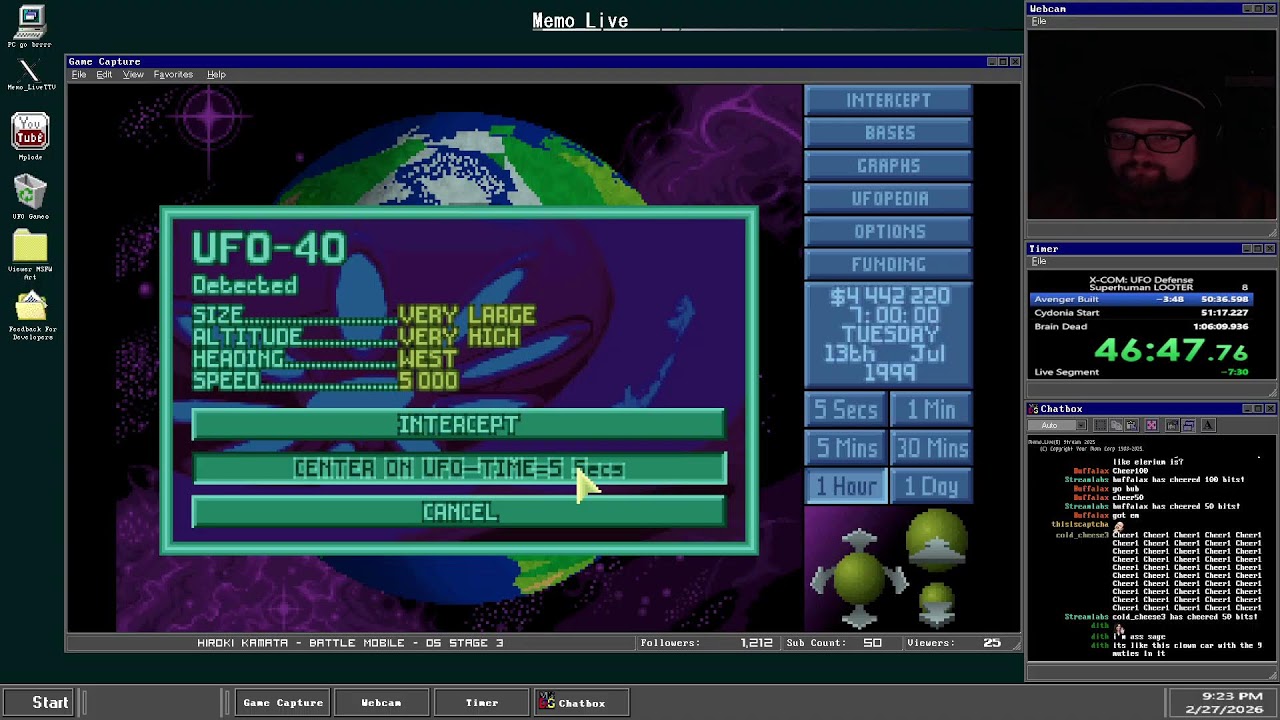Click the Background icon in the Chatbox toolbar
The image size is (1280, 720).
1188,425
